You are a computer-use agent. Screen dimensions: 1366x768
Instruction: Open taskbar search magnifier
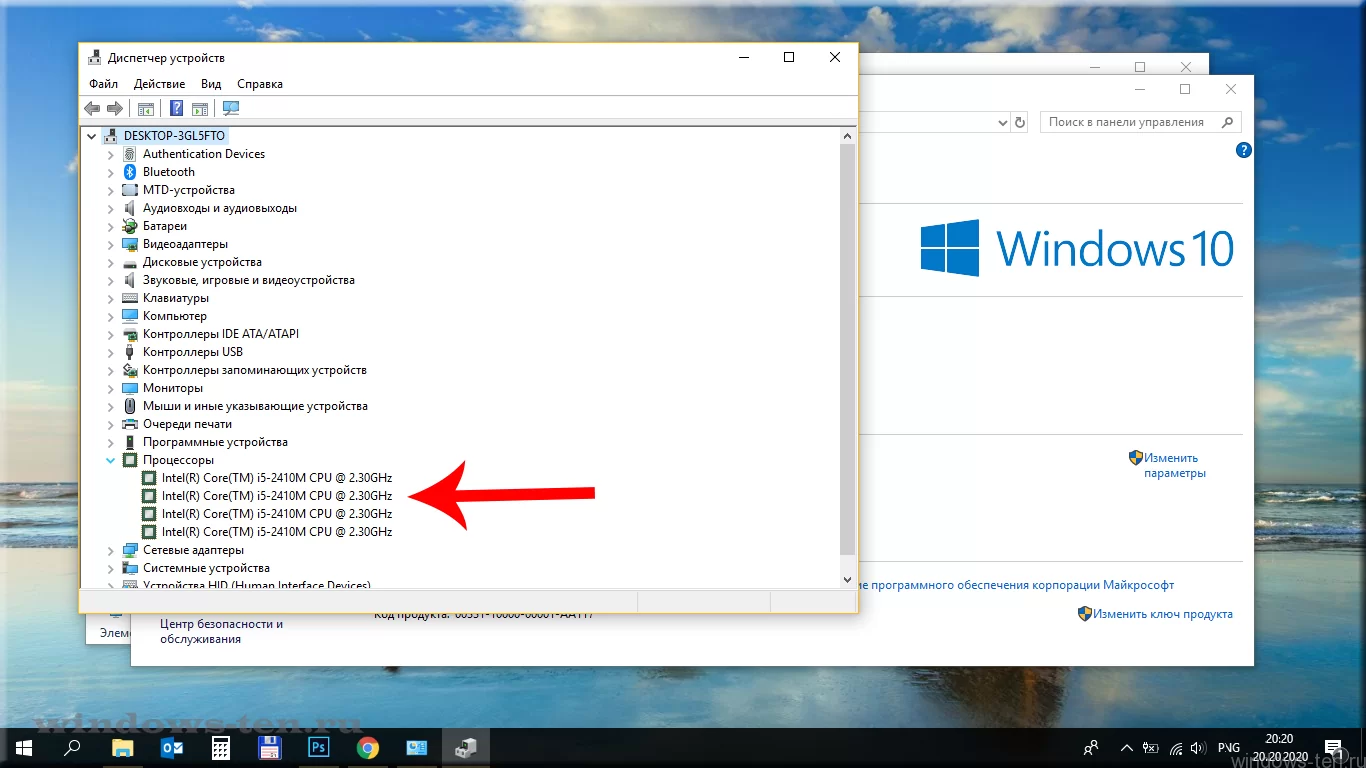point(72,748)
